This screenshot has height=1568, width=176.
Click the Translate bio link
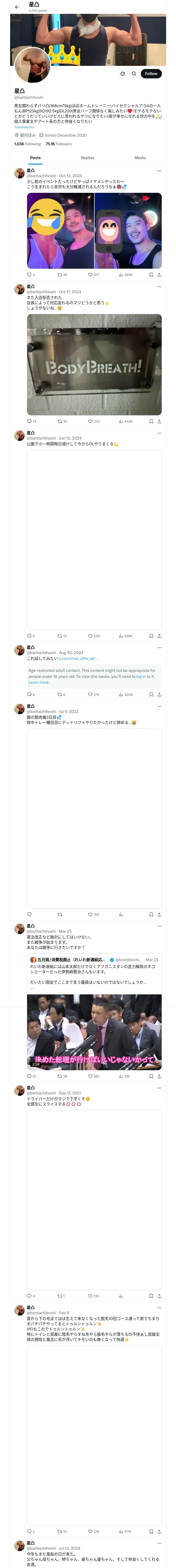[x=24, y=127]
